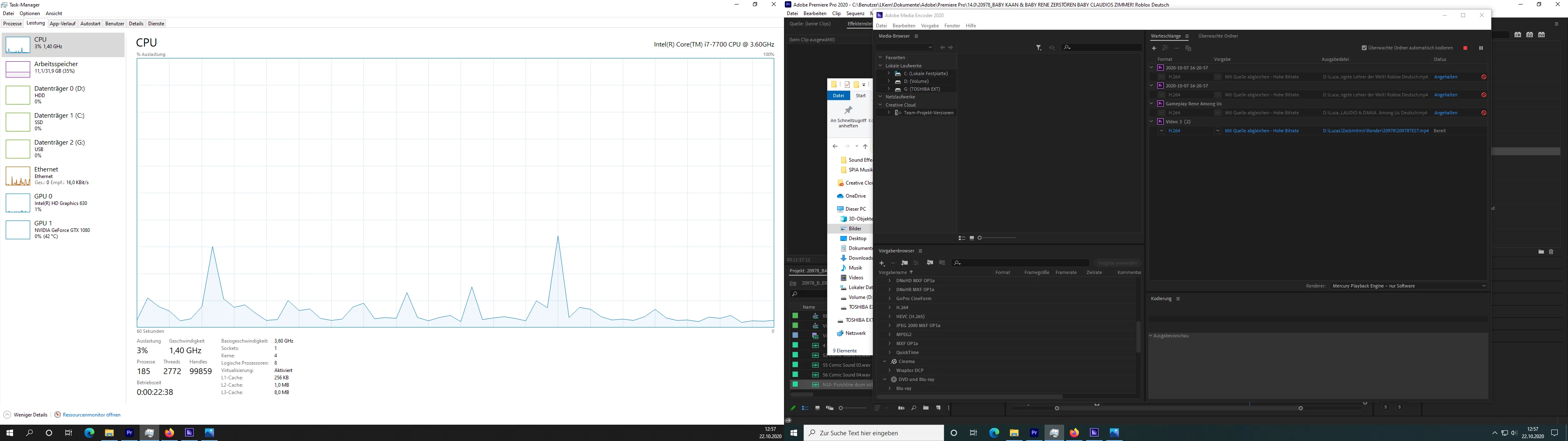Open Premiere Pro from left taskbar
The image size is (1568, 441).
pyautogui.click(x=129, y=433)
